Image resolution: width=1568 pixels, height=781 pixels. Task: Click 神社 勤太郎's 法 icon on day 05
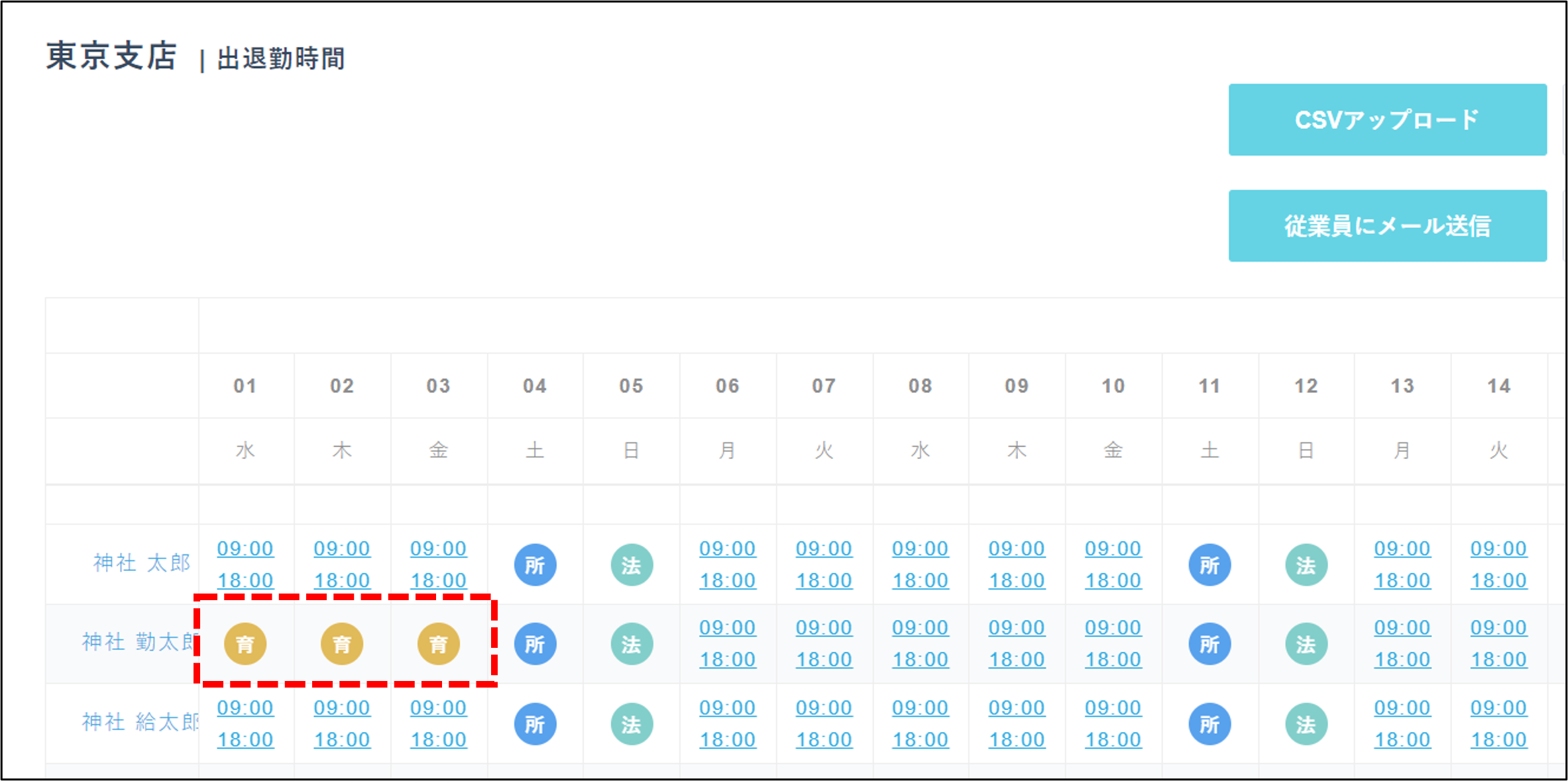click(631, 643)
